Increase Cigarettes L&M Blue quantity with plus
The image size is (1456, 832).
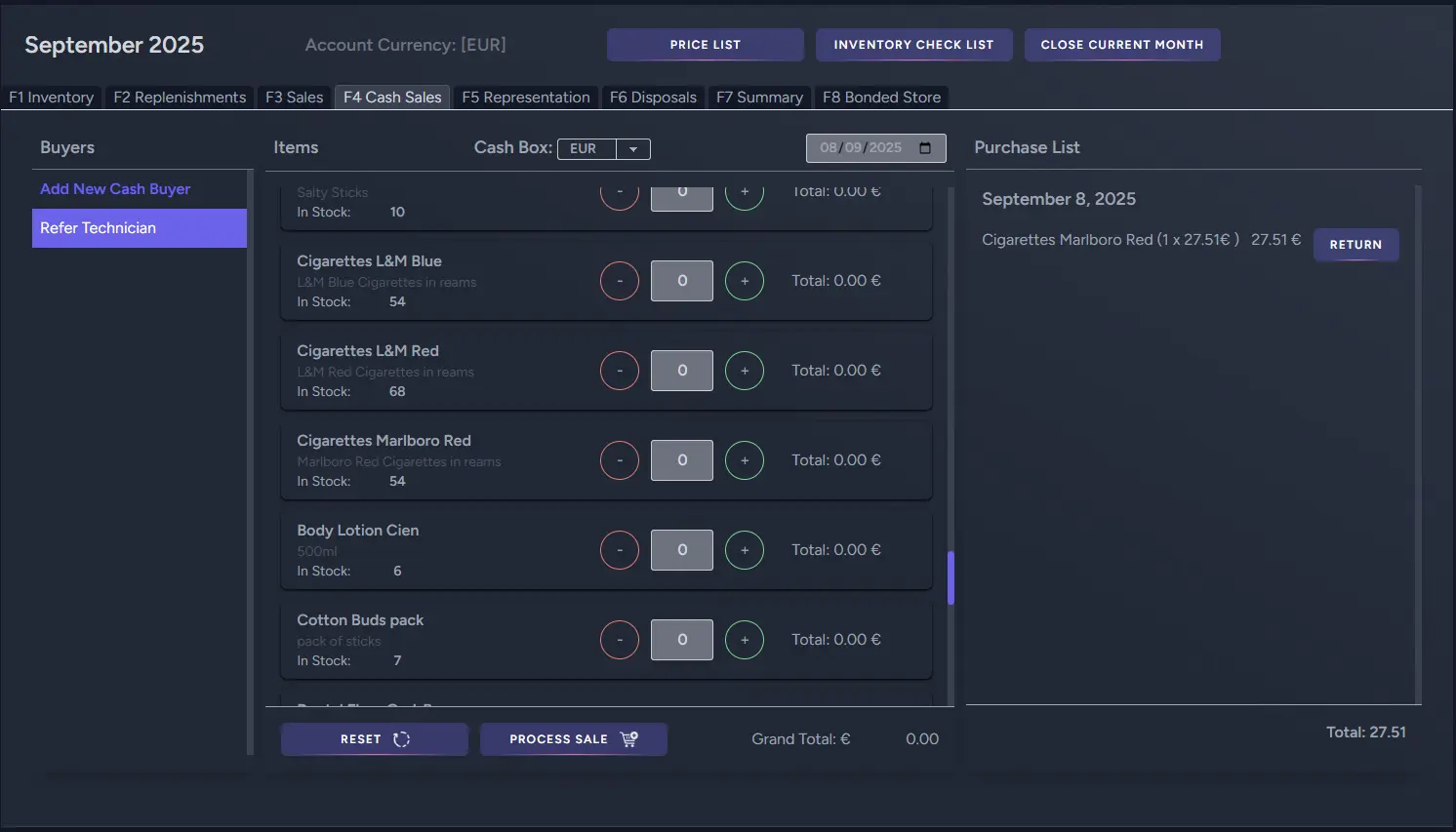pyautogui.click(x=745, y=281)
